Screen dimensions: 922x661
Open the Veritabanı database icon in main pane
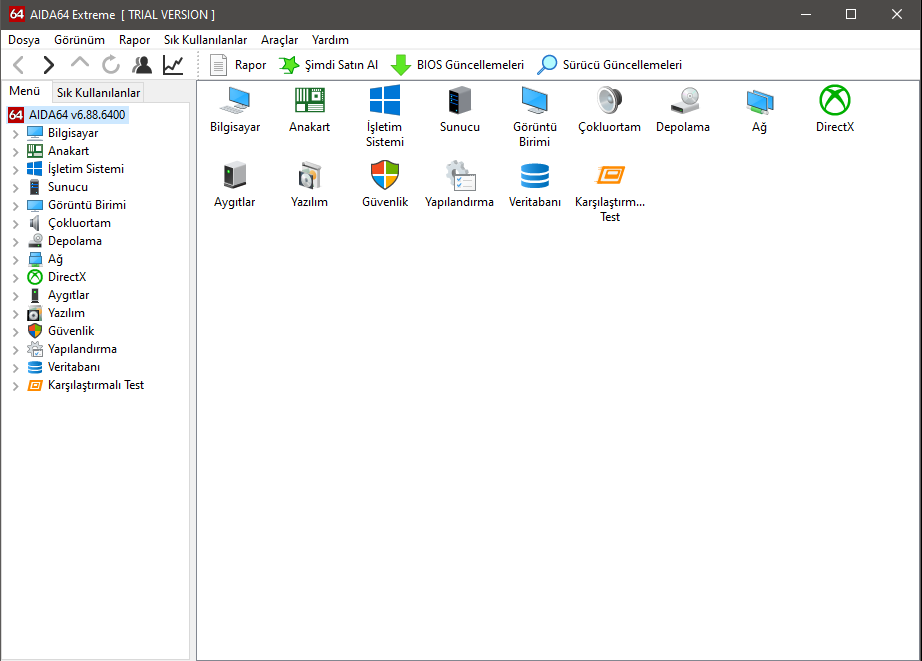[x=535, y=185]
